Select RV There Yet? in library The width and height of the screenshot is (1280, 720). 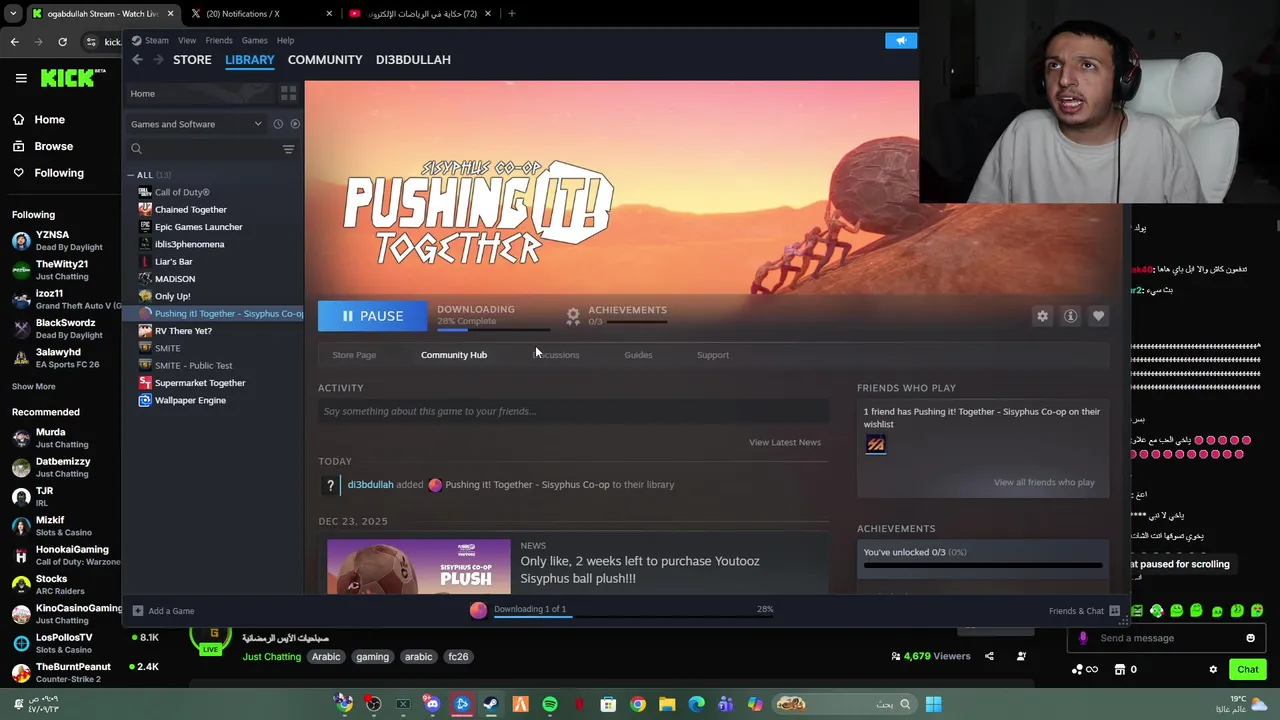tap(183, 331)
